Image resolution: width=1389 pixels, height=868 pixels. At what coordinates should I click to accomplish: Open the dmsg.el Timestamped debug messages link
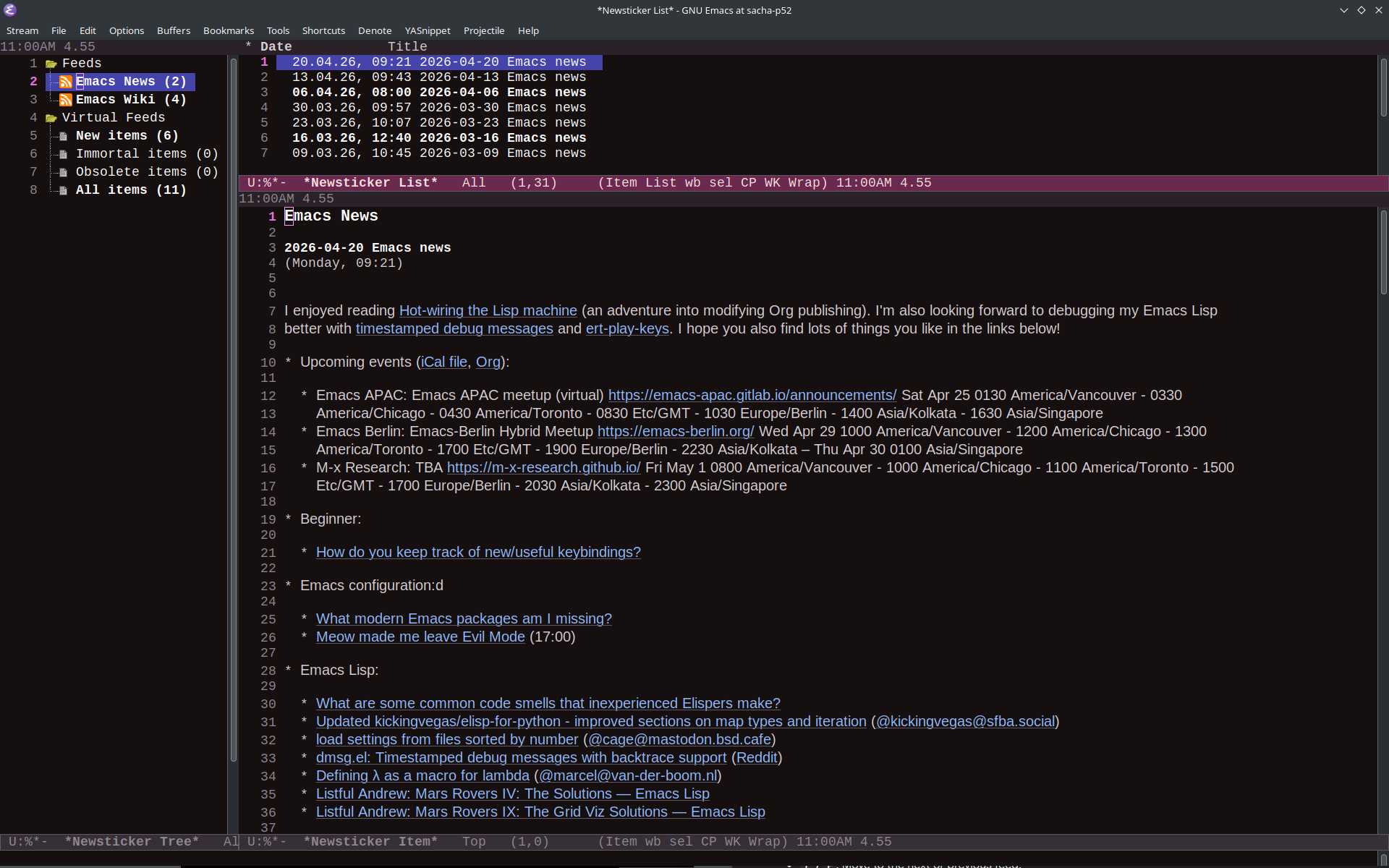(x=521, y=758)
